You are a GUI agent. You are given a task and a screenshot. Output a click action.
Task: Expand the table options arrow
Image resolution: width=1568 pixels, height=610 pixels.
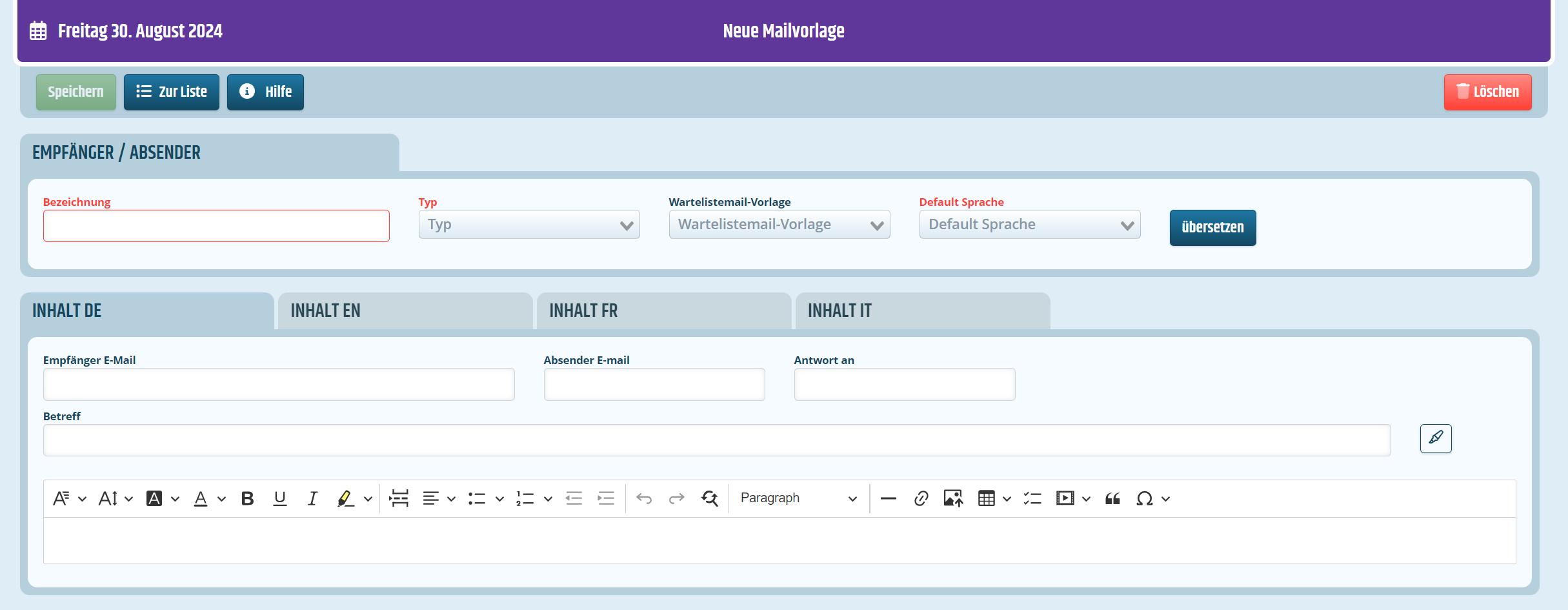(x=1007, y=499)
